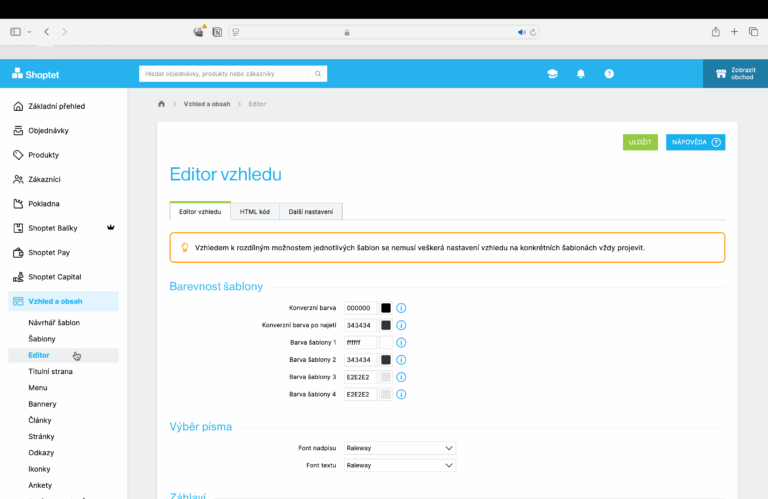Click the Barva šablony 4 hex field
This screenshot has height=499, width=768.
[x=360, y=394]
